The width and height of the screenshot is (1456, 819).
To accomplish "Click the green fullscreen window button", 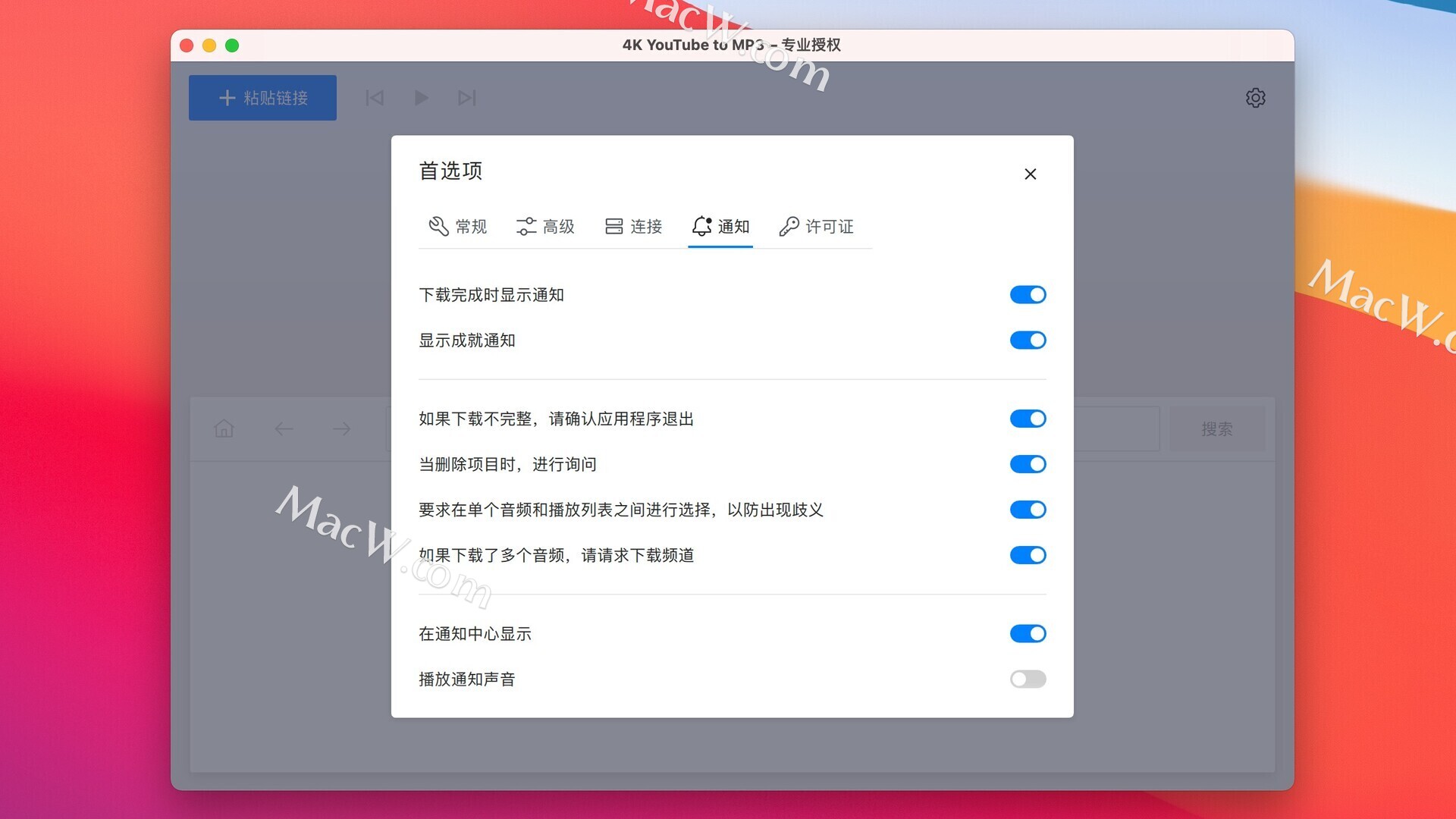I will 232,45.
